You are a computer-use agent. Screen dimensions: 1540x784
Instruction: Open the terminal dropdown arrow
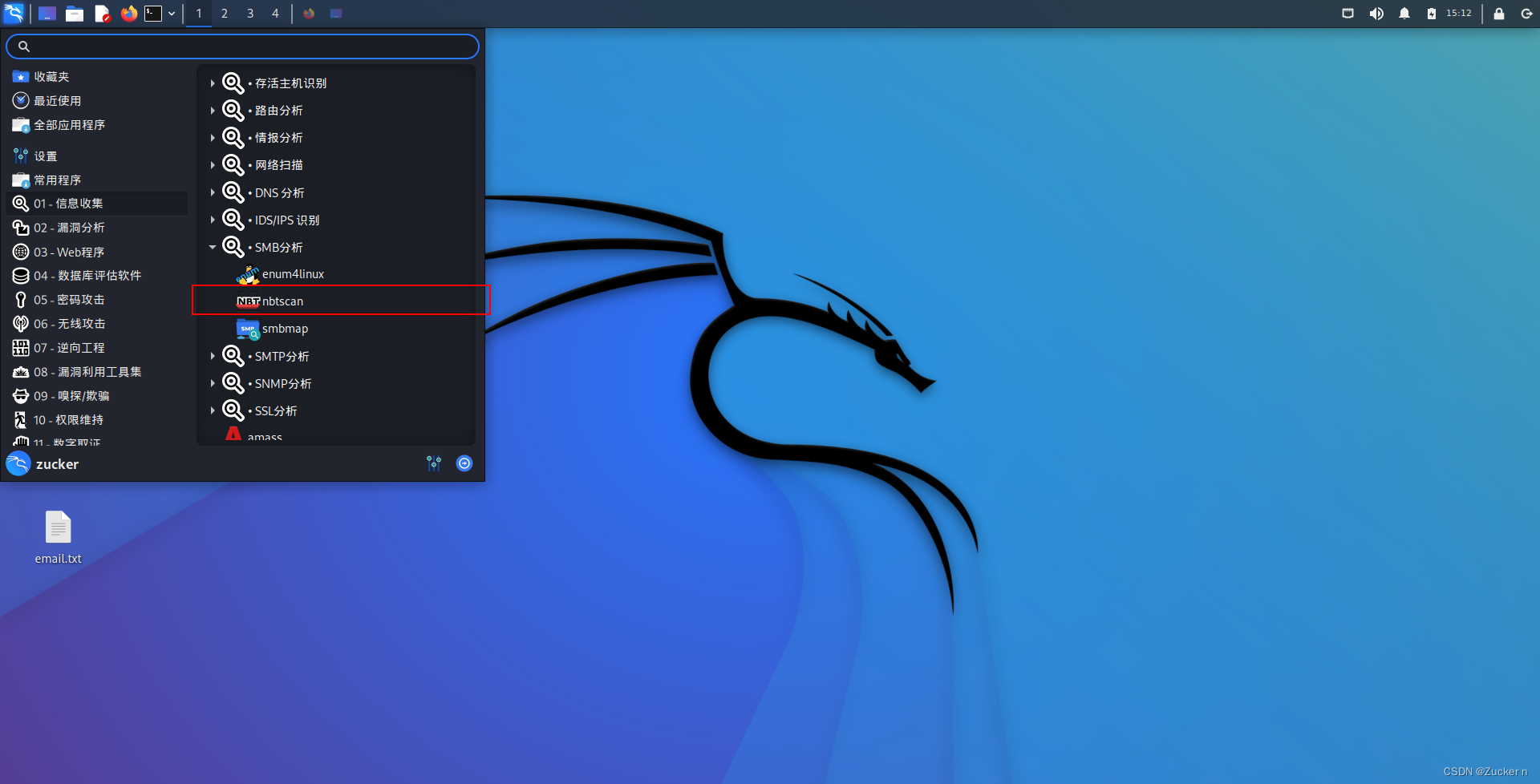[172, 14]
